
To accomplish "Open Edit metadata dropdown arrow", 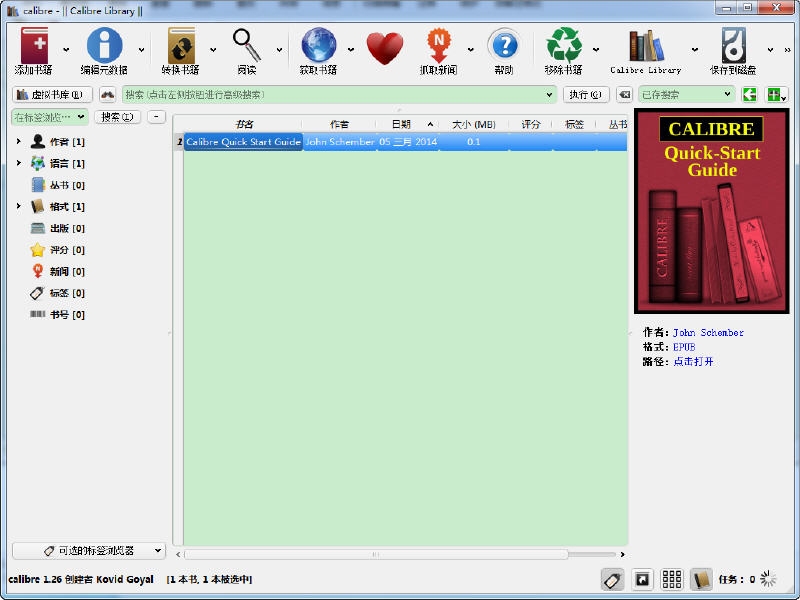I will (x=141, y=49).
